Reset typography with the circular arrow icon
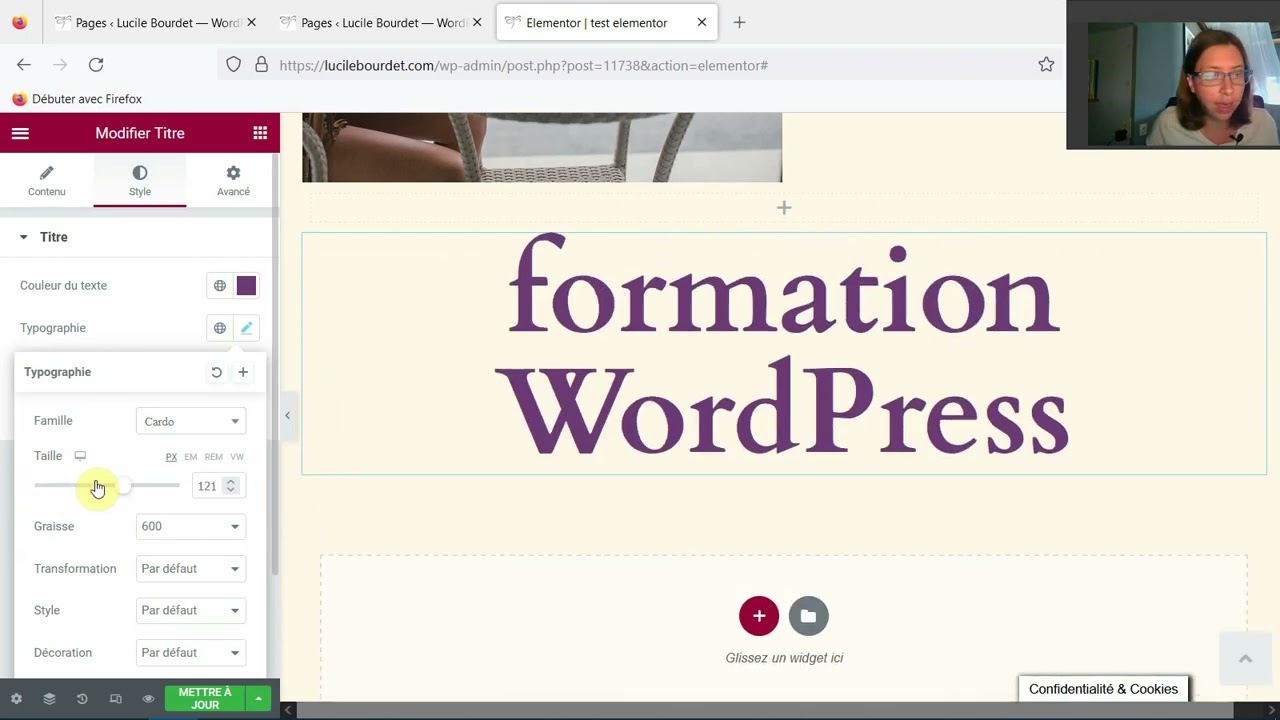 [x=216, y=372]
